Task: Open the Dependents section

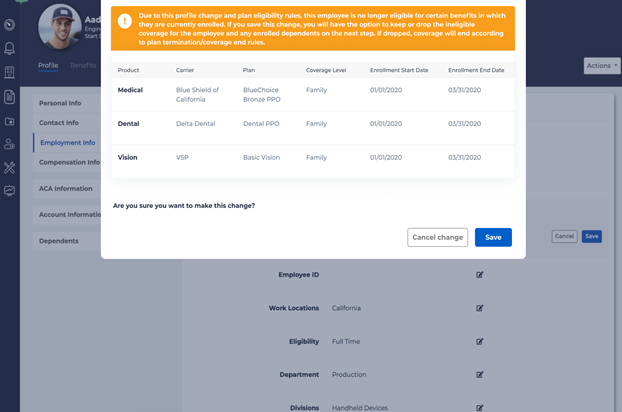Action: (59, 241)
